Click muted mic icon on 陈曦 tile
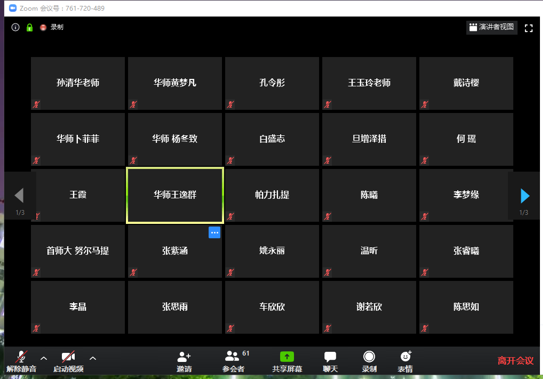Screen dimensions: 543x379 tap(328, 217)
